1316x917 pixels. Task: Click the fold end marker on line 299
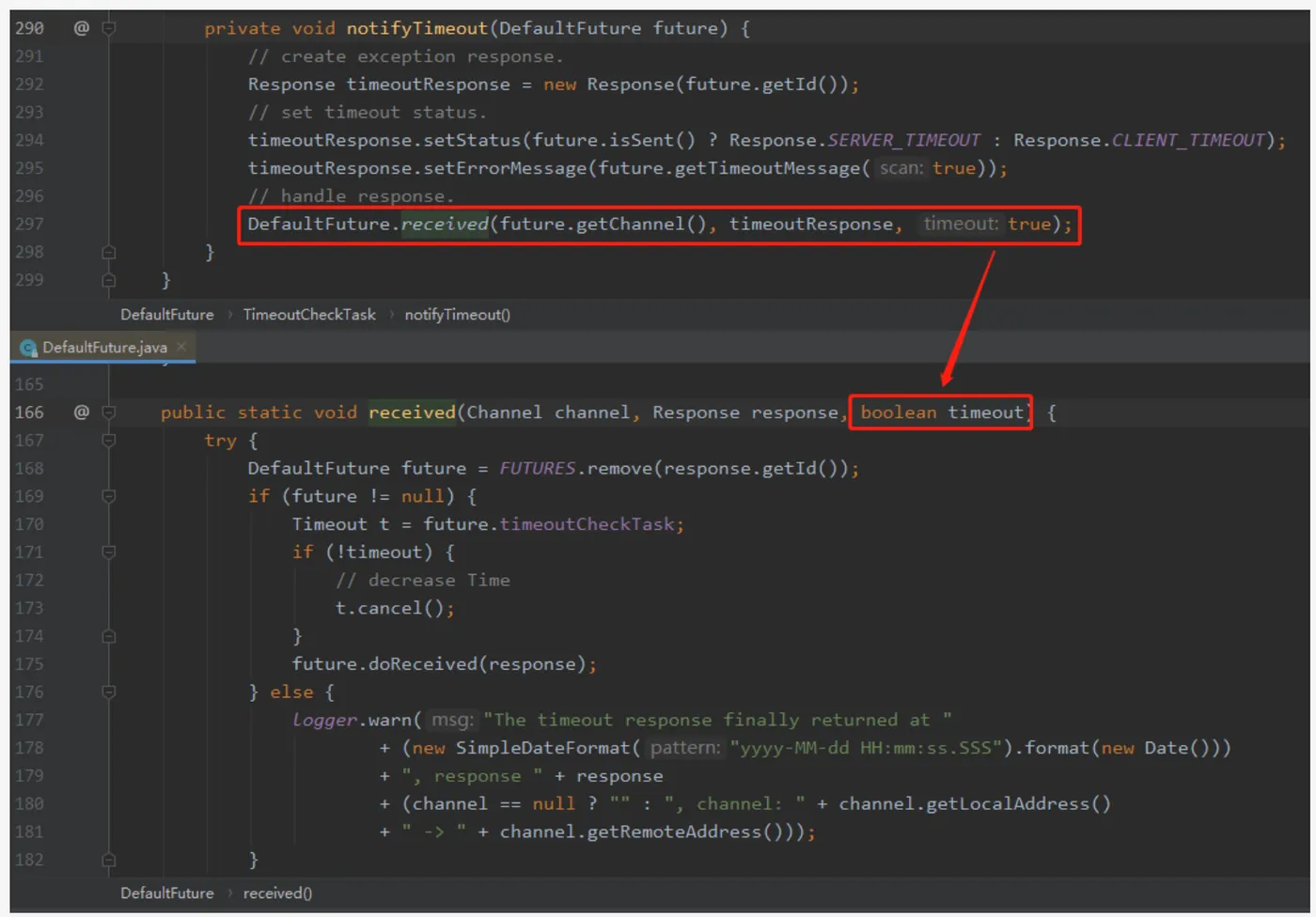coord(109,280)
